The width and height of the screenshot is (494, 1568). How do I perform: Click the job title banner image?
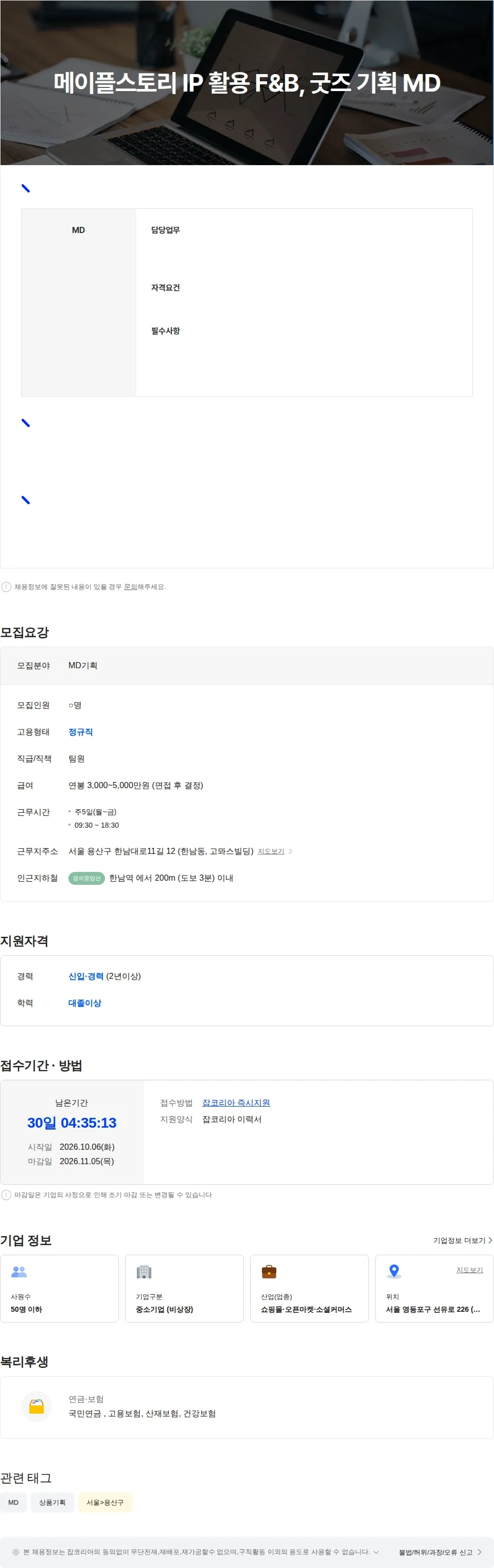click(246, 83)
